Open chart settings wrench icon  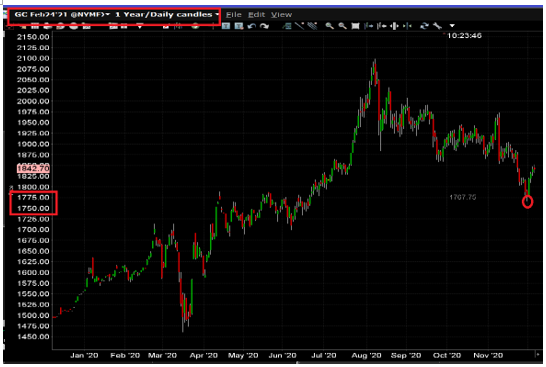pos(437,26)
